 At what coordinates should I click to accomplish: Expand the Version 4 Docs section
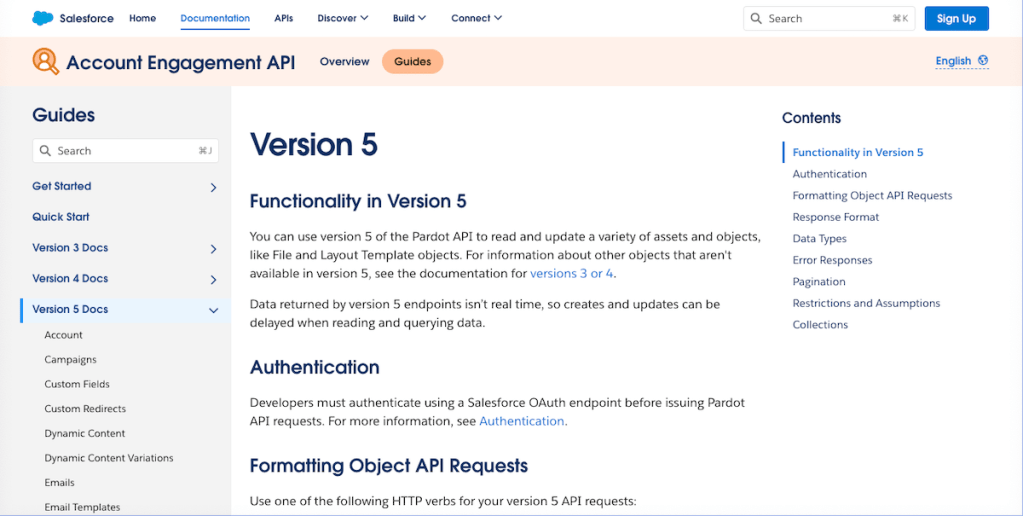(213, 280)
